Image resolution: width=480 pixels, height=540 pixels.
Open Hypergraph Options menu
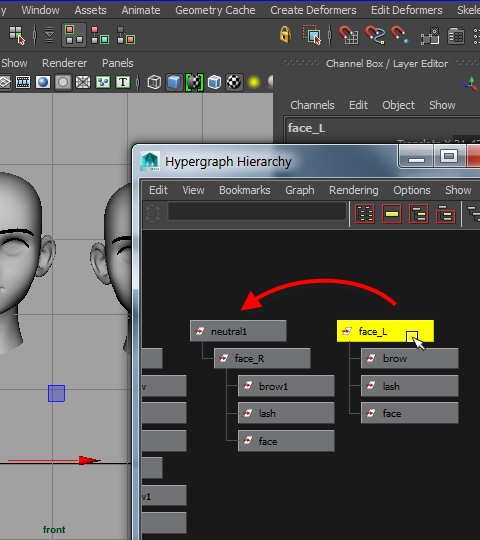pos(412,190)
